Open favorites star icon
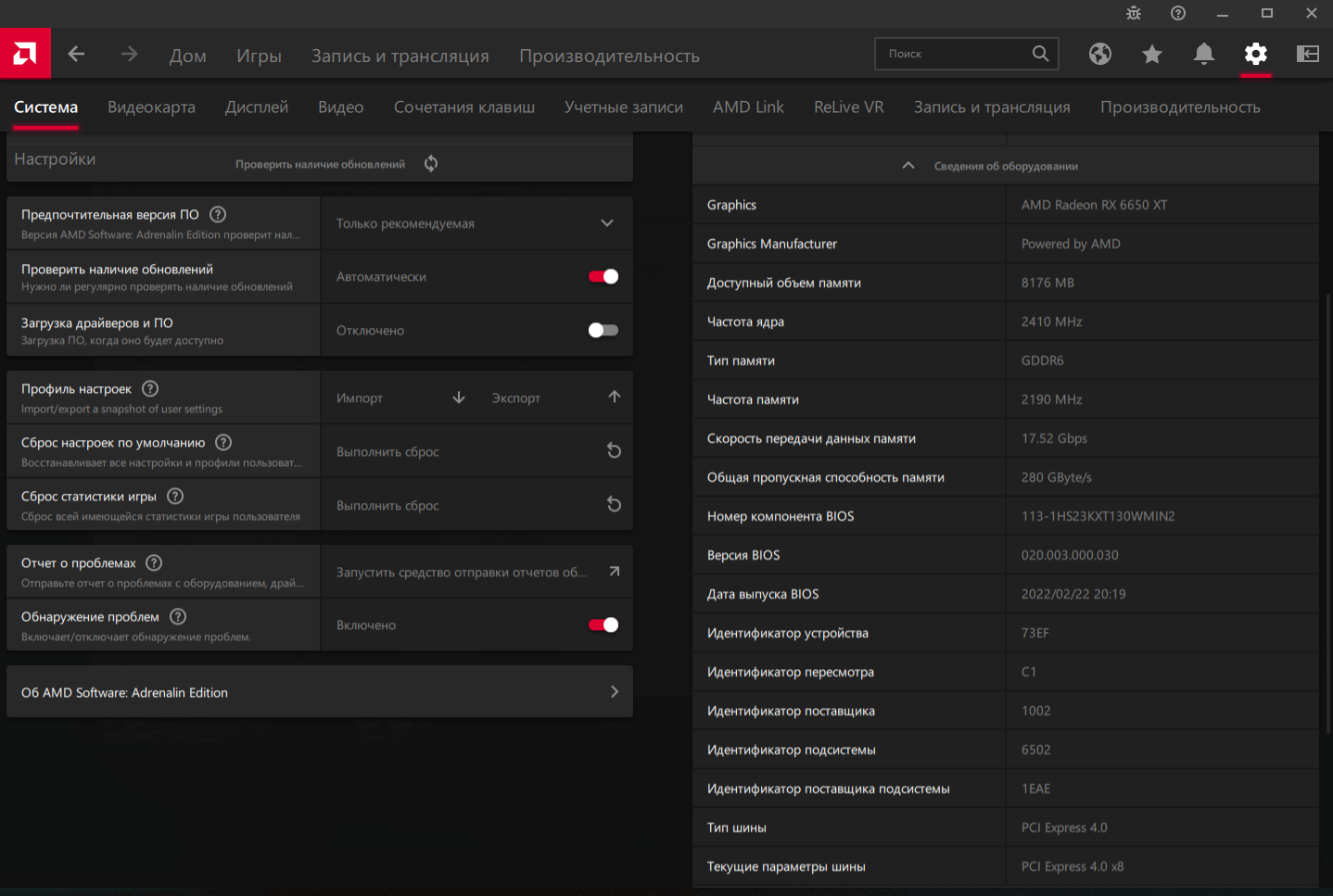This screenshot has width=1333, height=896. [x=1152, y=54]
